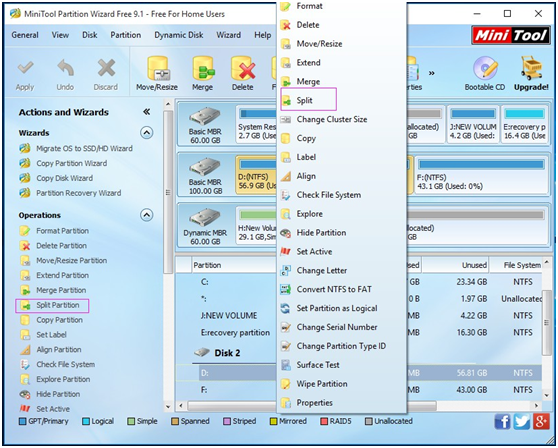Collapse the Actions and Wizards panel
The width and height of the screenshot is (558, 448).
point(147,112)
